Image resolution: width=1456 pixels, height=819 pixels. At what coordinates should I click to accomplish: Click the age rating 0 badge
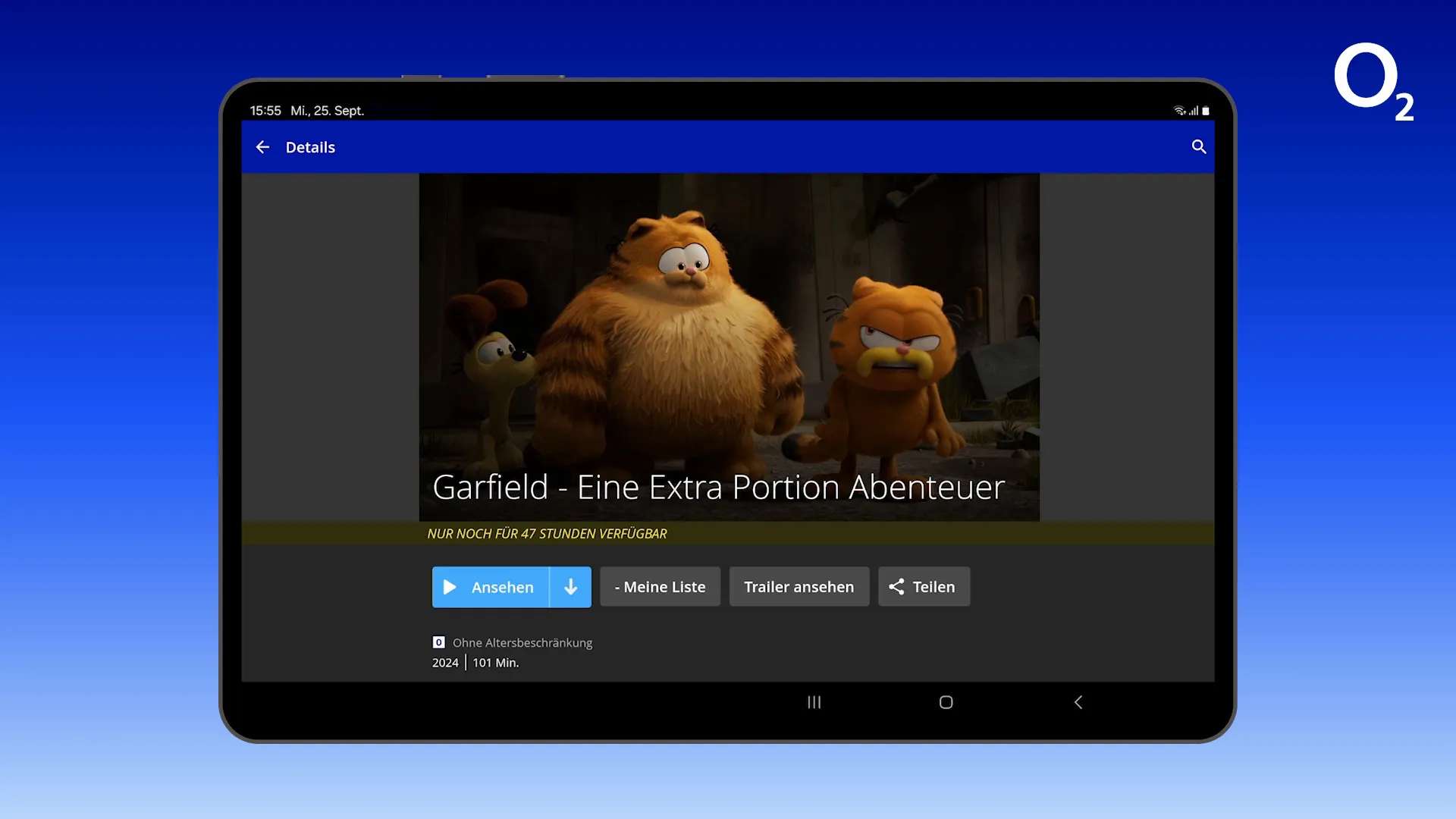point(438,642)
